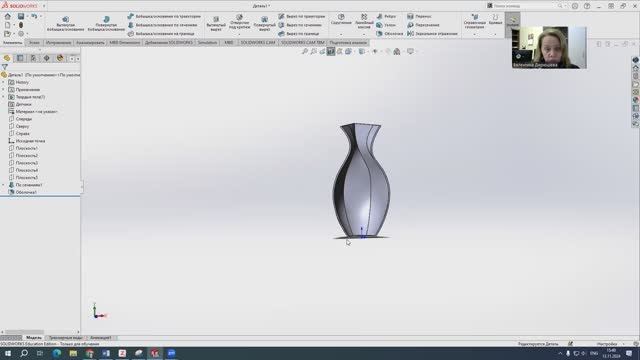The height and width of the screenshot is (360, 640).
Task: Select Вытянутая бобышка/основание tool
Action: coord(65,24)
